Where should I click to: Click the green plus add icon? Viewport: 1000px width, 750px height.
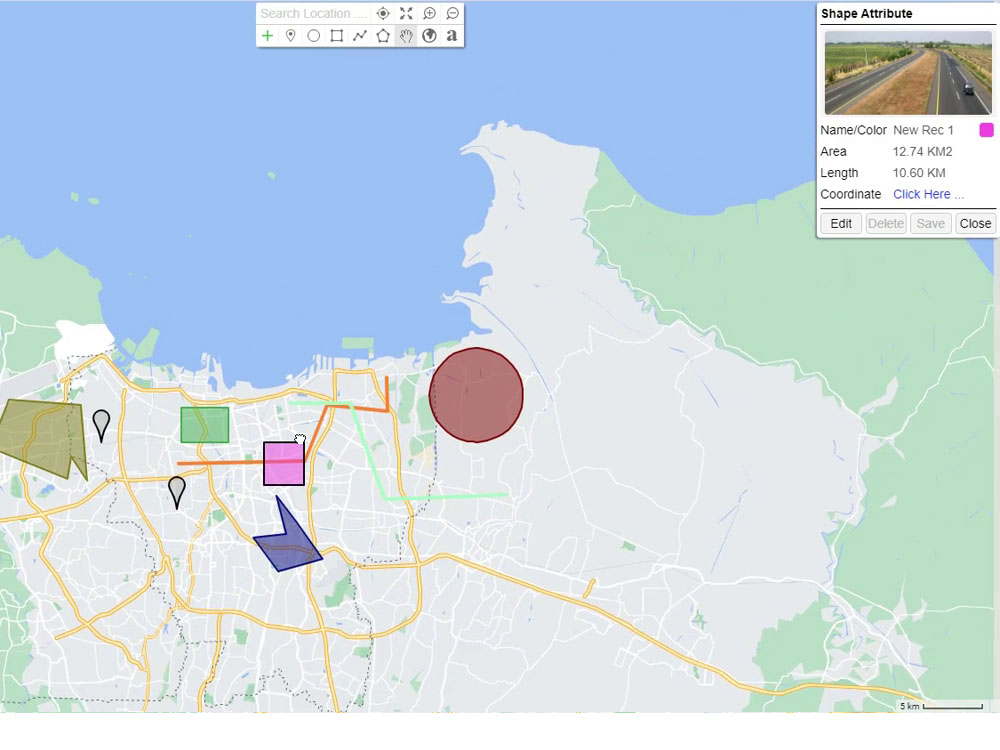(x=267, y=36)
